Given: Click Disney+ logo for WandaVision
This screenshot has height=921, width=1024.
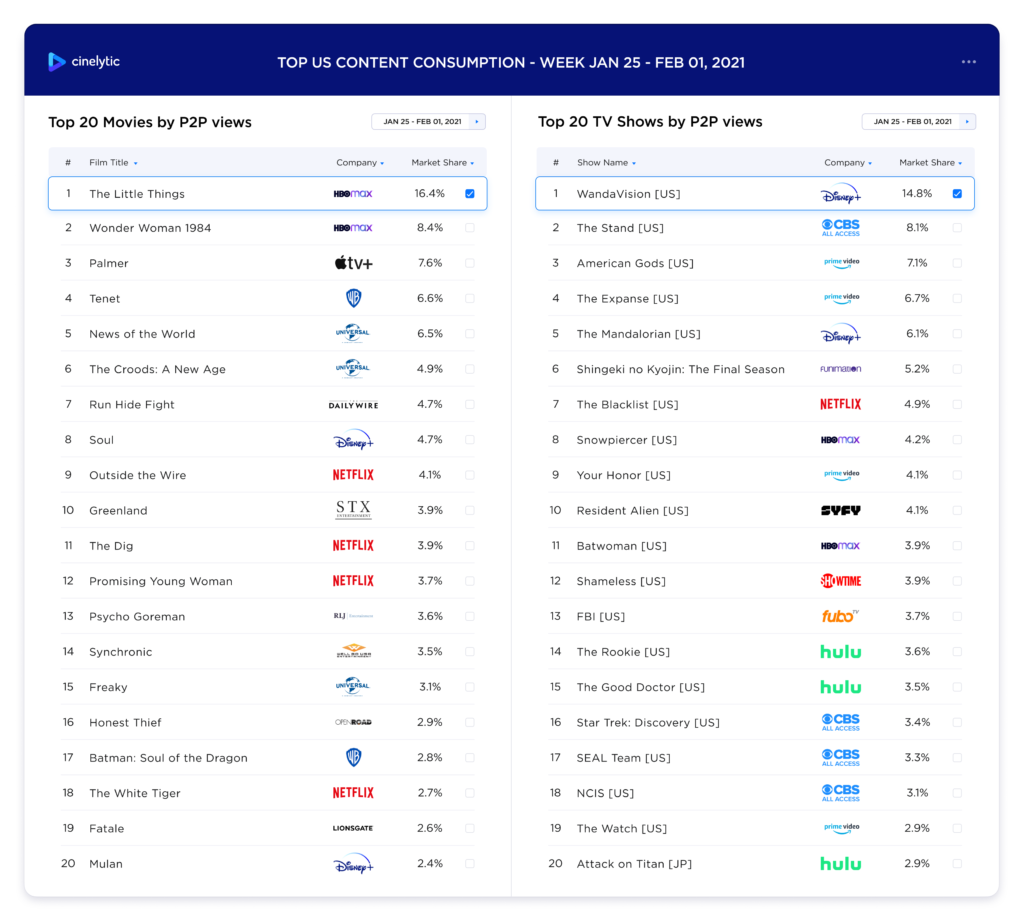Looking at the screenshot, I should pyautogui.click(x=840, y=194).
